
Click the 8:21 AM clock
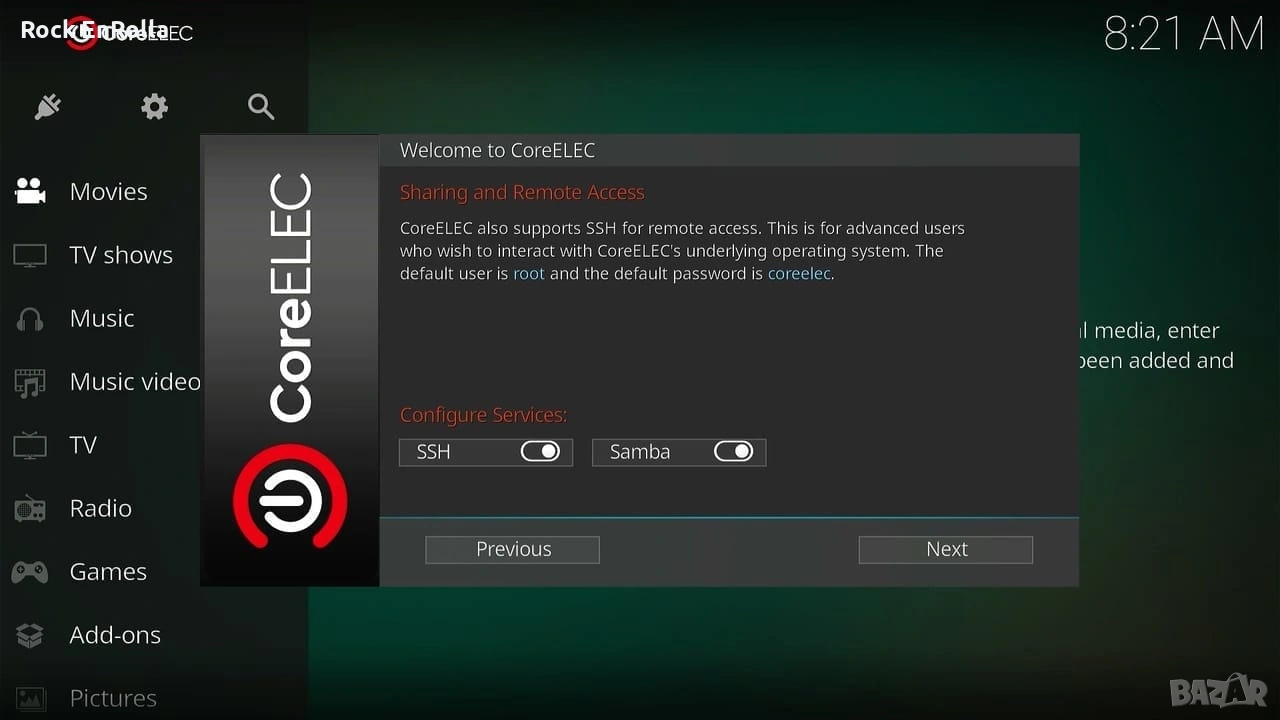tap(1184, 34)
